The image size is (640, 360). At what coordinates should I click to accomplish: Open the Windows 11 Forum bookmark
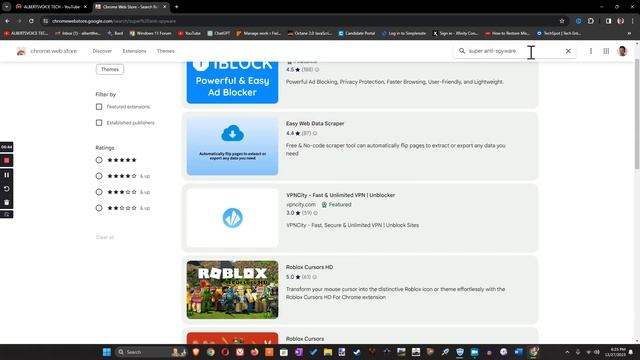tap(150, 33)
